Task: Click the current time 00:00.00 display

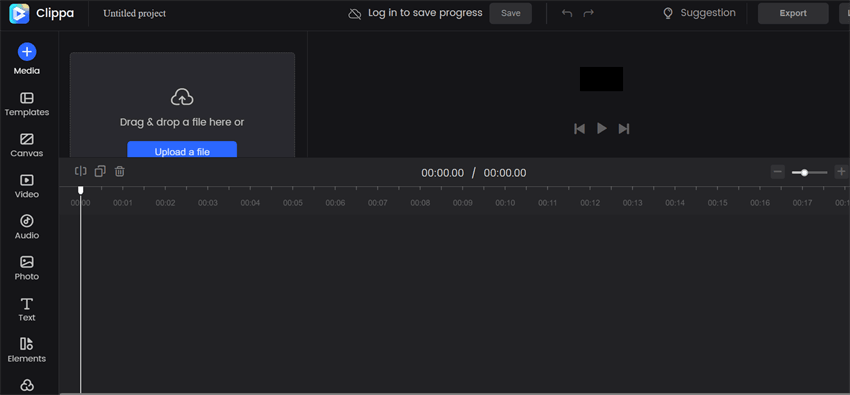Action: point(443,173)
